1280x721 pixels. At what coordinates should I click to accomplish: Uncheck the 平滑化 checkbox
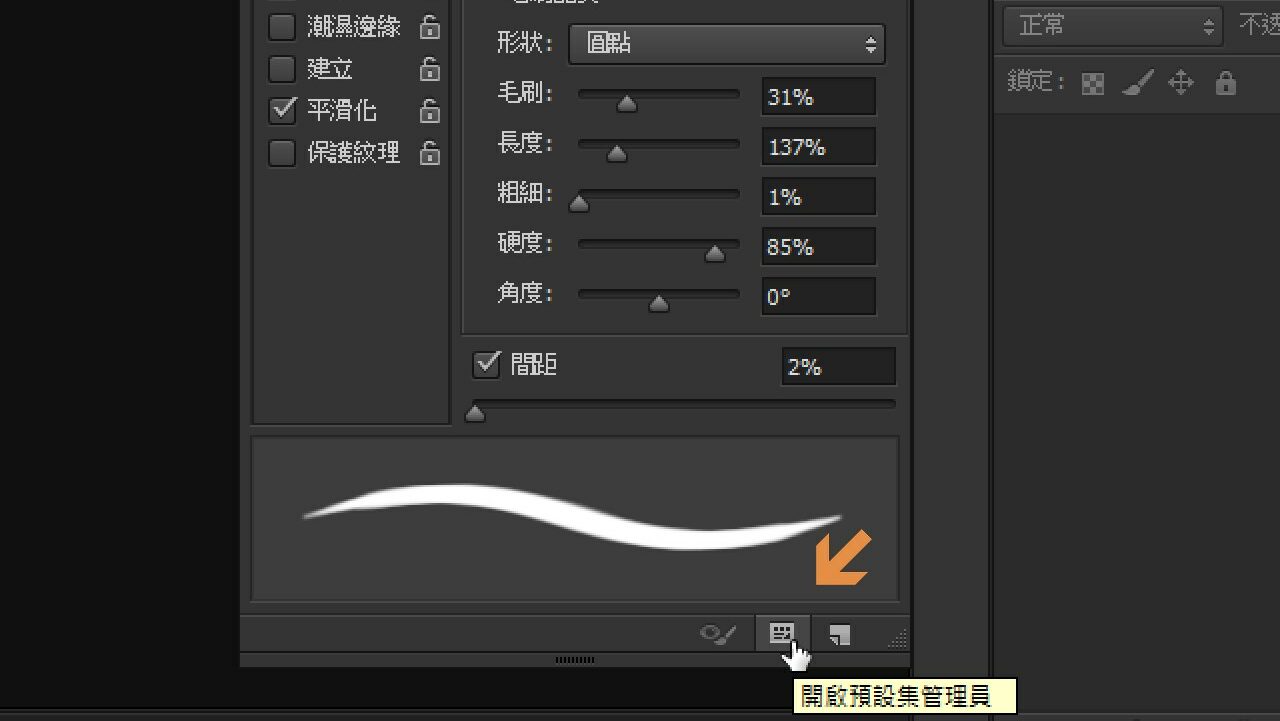(x=283, y=110)
